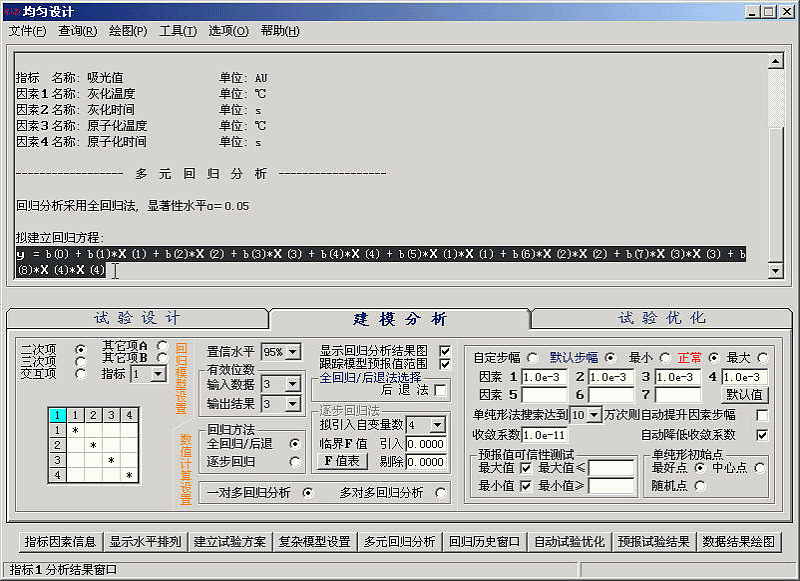Image resolution: width=800 pixels, height=581 pixels.
Task: Toggle 自动降低收敛系数 checkbox
Action: coord(762,435)
